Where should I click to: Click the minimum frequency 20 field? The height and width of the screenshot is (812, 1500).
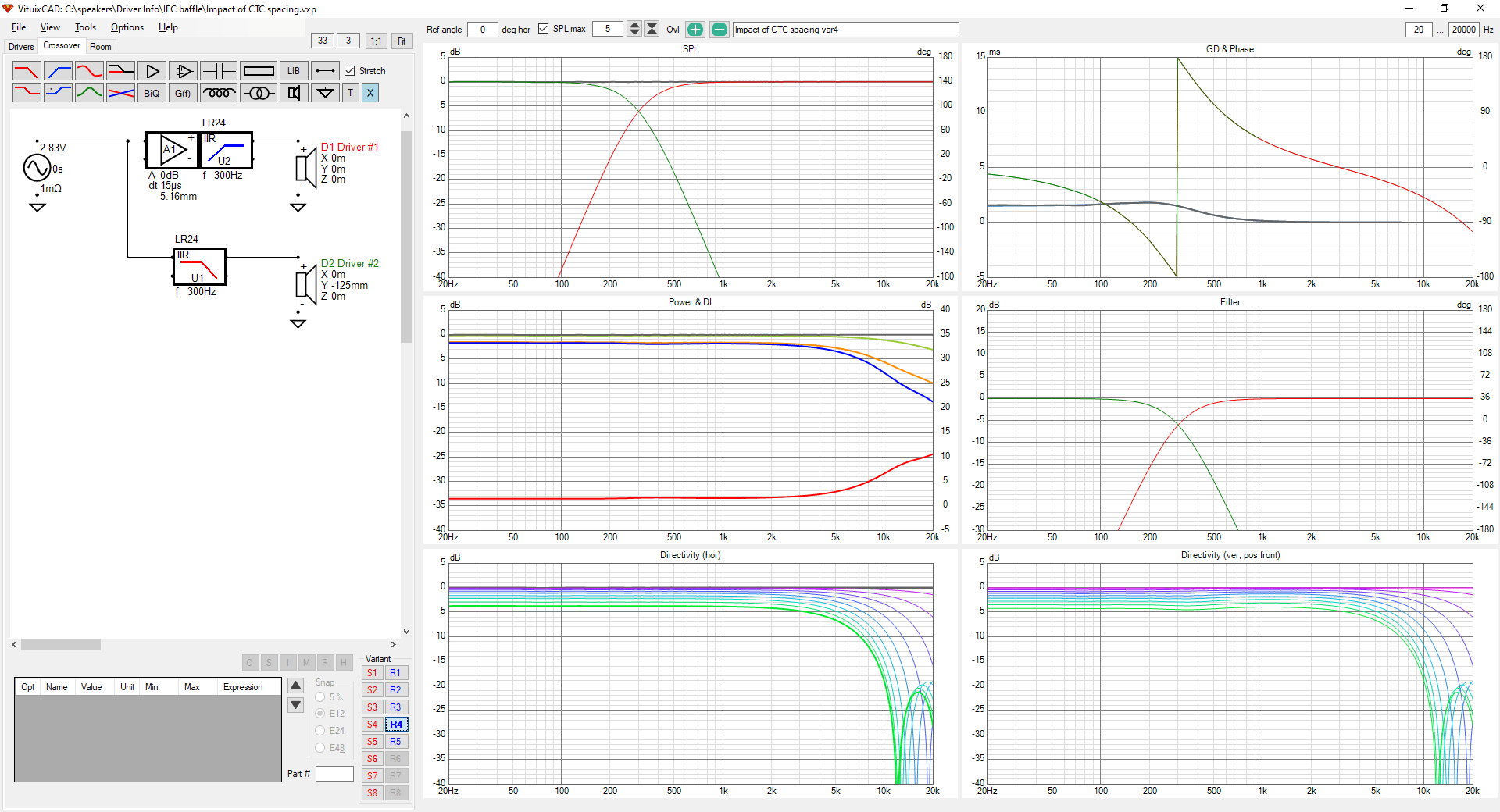tap(1419, 30)
